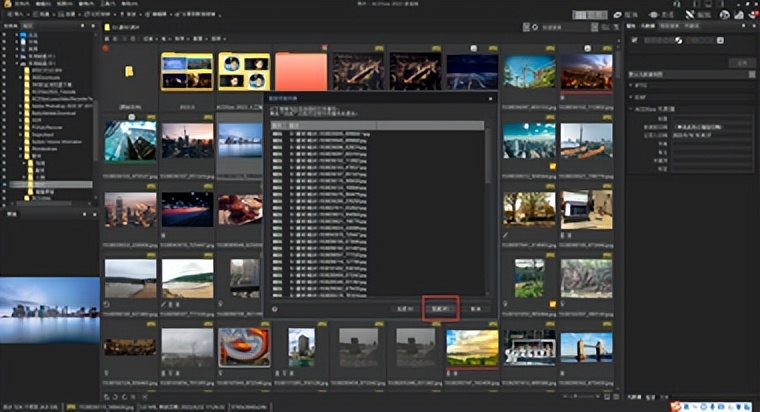
Task: Select the yellow sunset sky field thumbnail
Action: pos(472,348)
